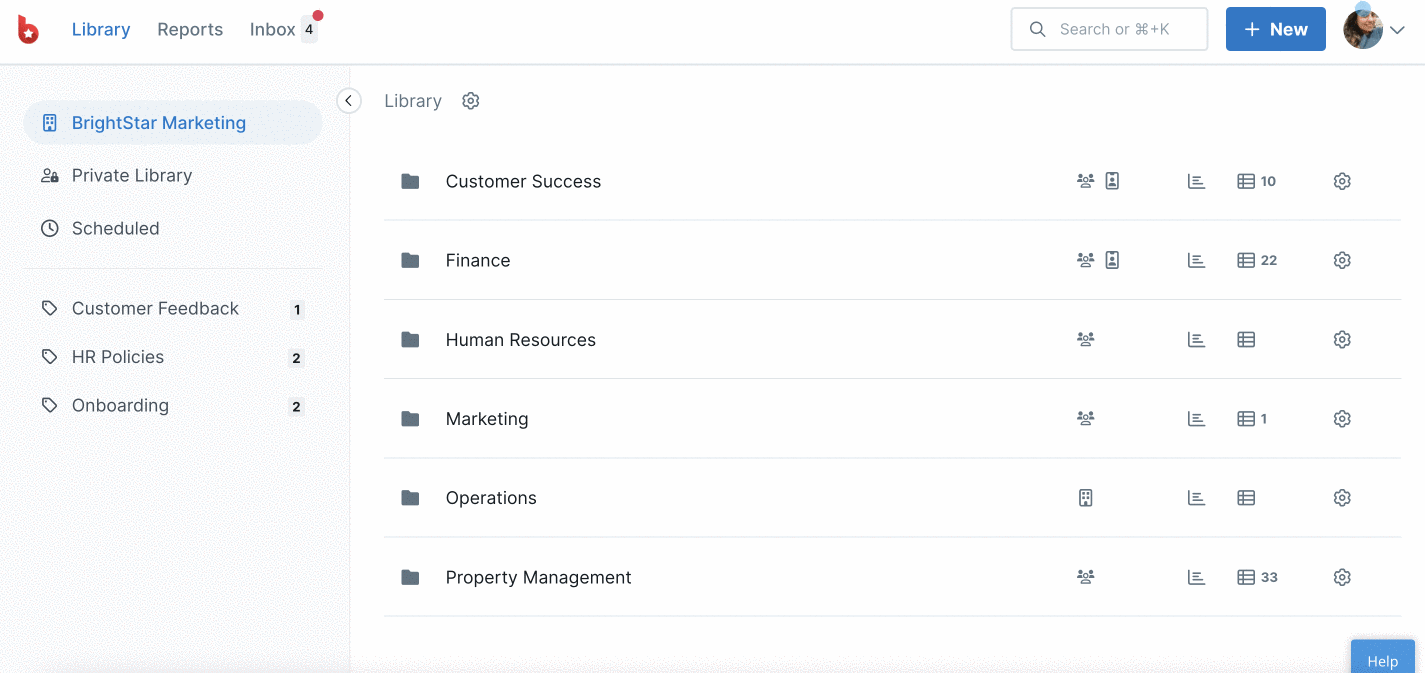Select BrightStar Marketing in the sidebar

click(x=173, y=123)
